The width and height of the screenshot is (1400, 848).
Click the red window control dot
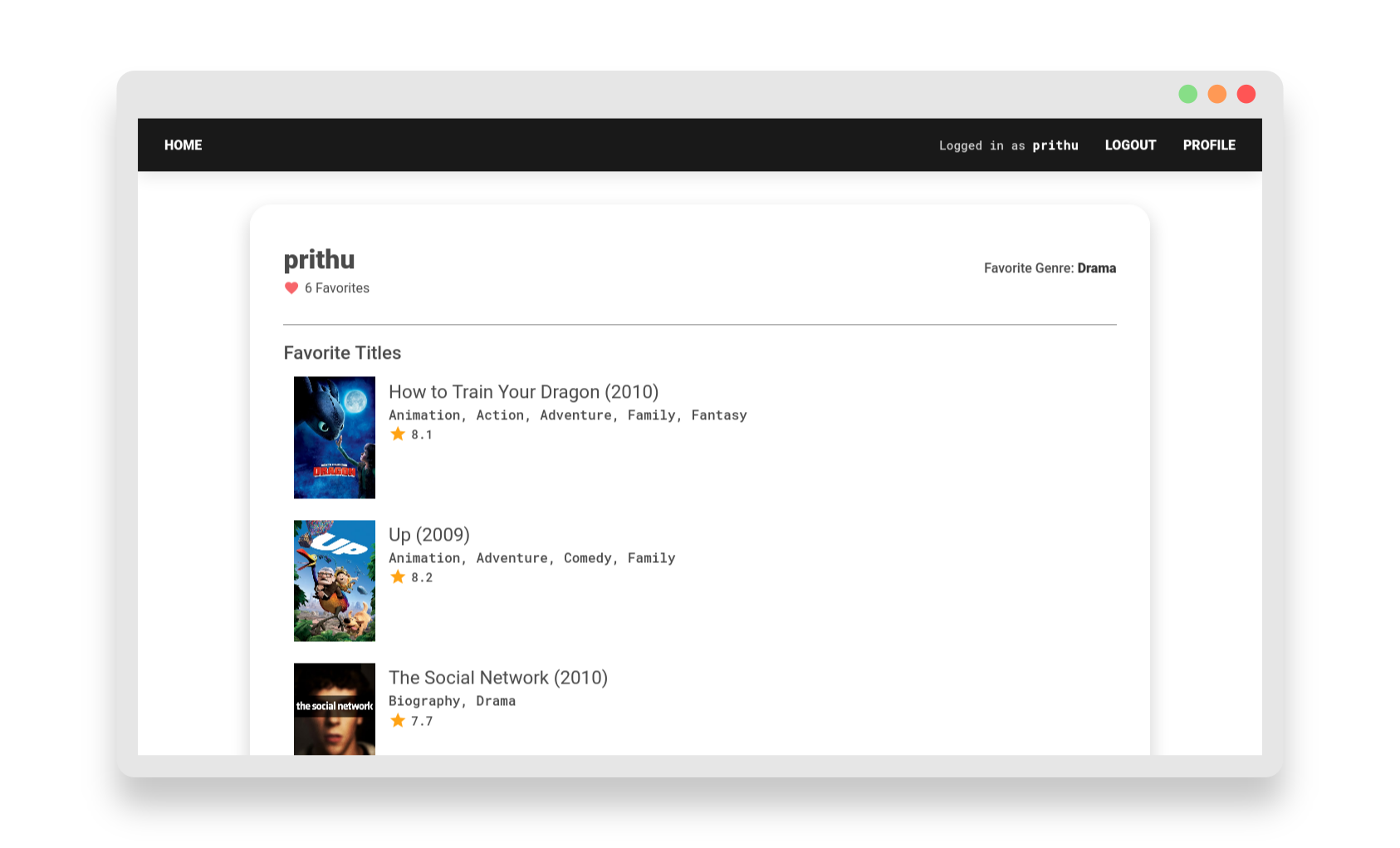tap(1246, 94)
